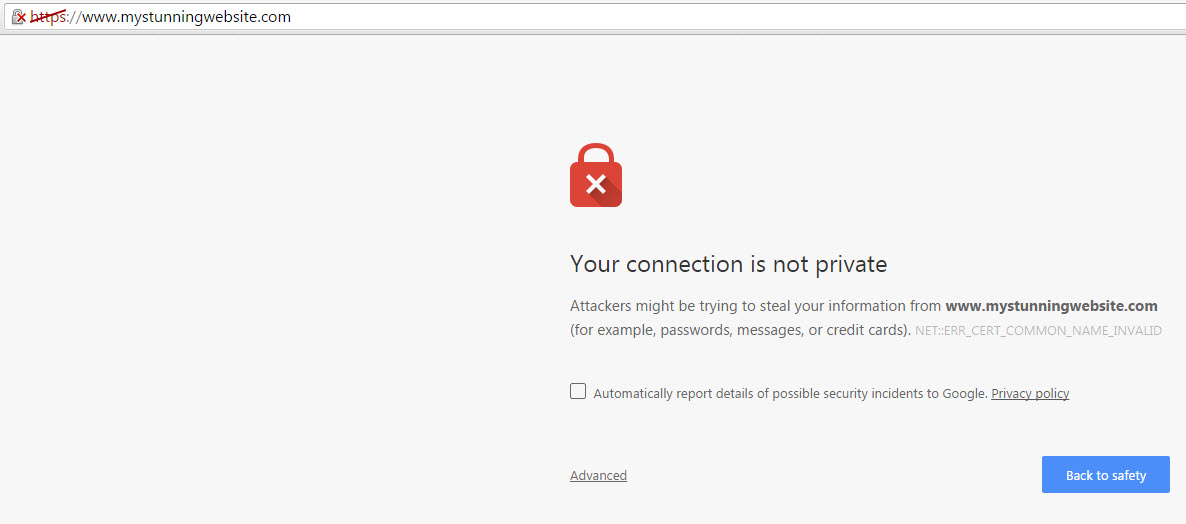Click 'Your connection is not private' heading
1186x524 pixels.
click(x=728, y=265)
